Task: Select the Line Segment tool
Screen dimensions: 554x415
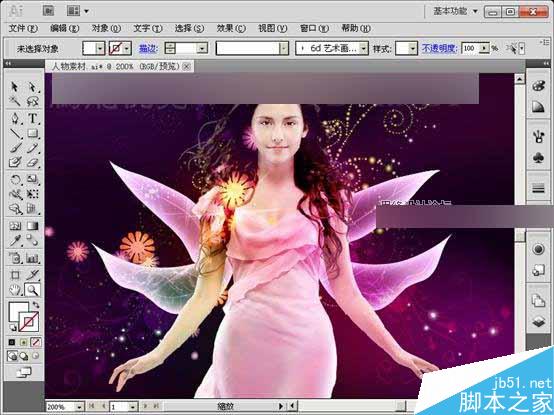Action: point(15,134)
